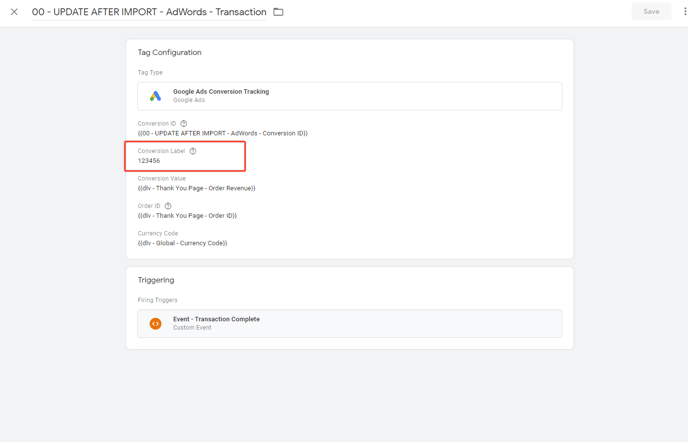Click the Firing Triggers label

(158, 300)
